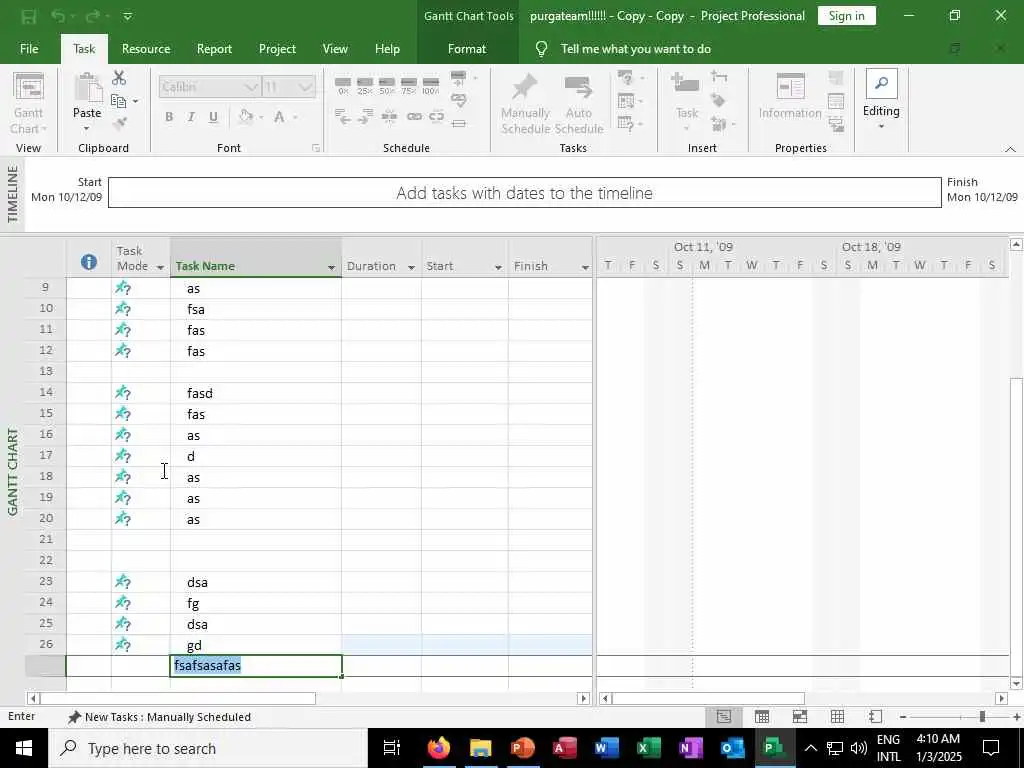Click the Cut scissors icon
Viewport: 1024px width, 768px height.
(x=119, y=78)
